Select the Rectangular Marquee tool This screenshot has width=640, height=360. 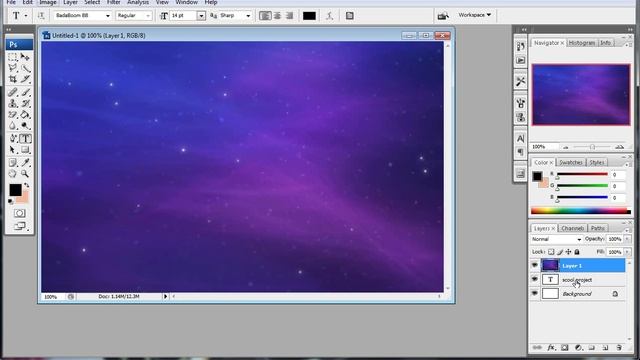[x=13, y=57]
